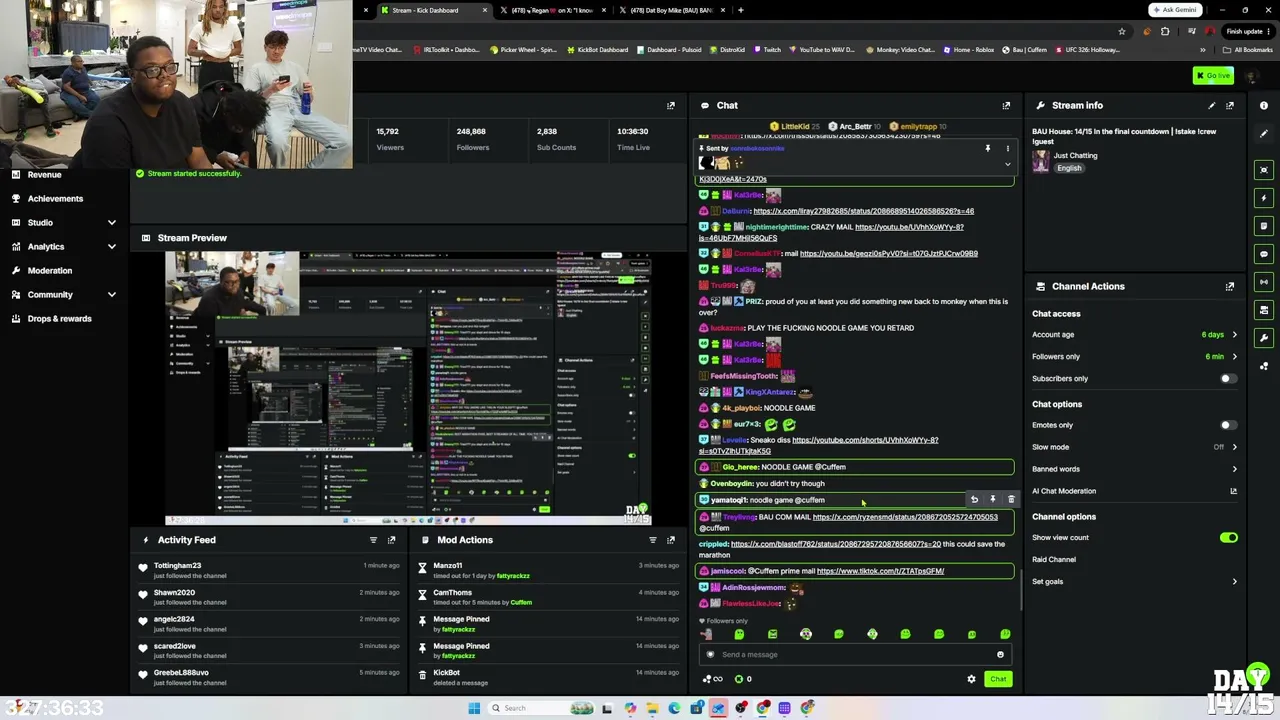Click the pencil edit icon in Stream info header
Viewport: 1280px width, 720px height.
point(1212,105)
